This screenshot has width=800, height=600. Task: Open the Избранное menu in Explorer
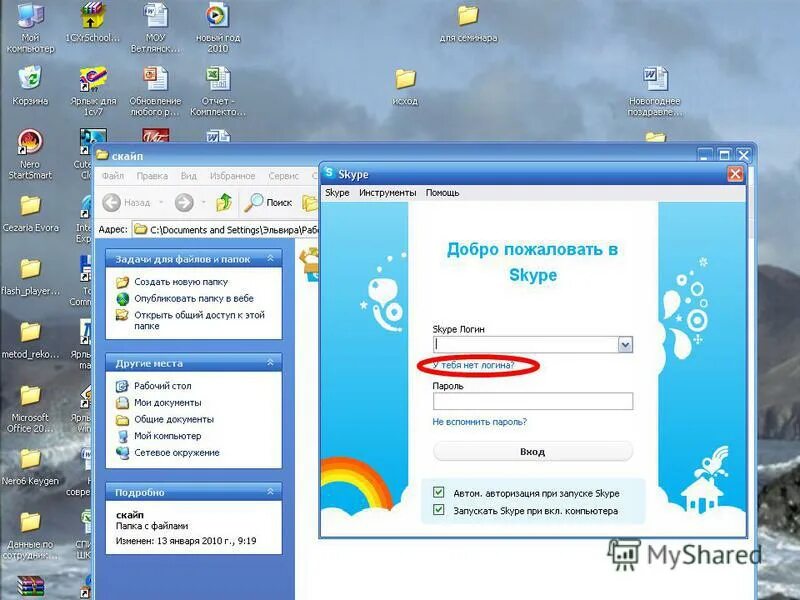point(236,175)
